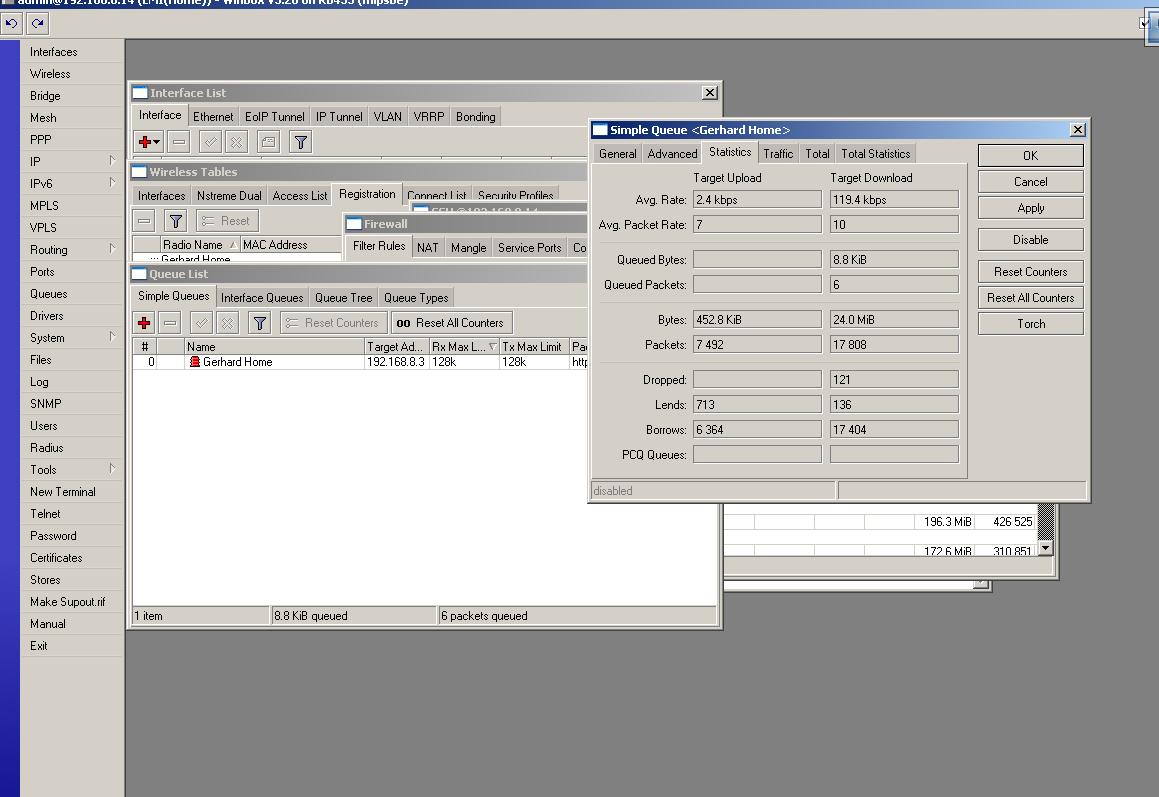Open Torch from Simple Queue dialog
The image size is (1159, 797).
(x=1030, y=324)
